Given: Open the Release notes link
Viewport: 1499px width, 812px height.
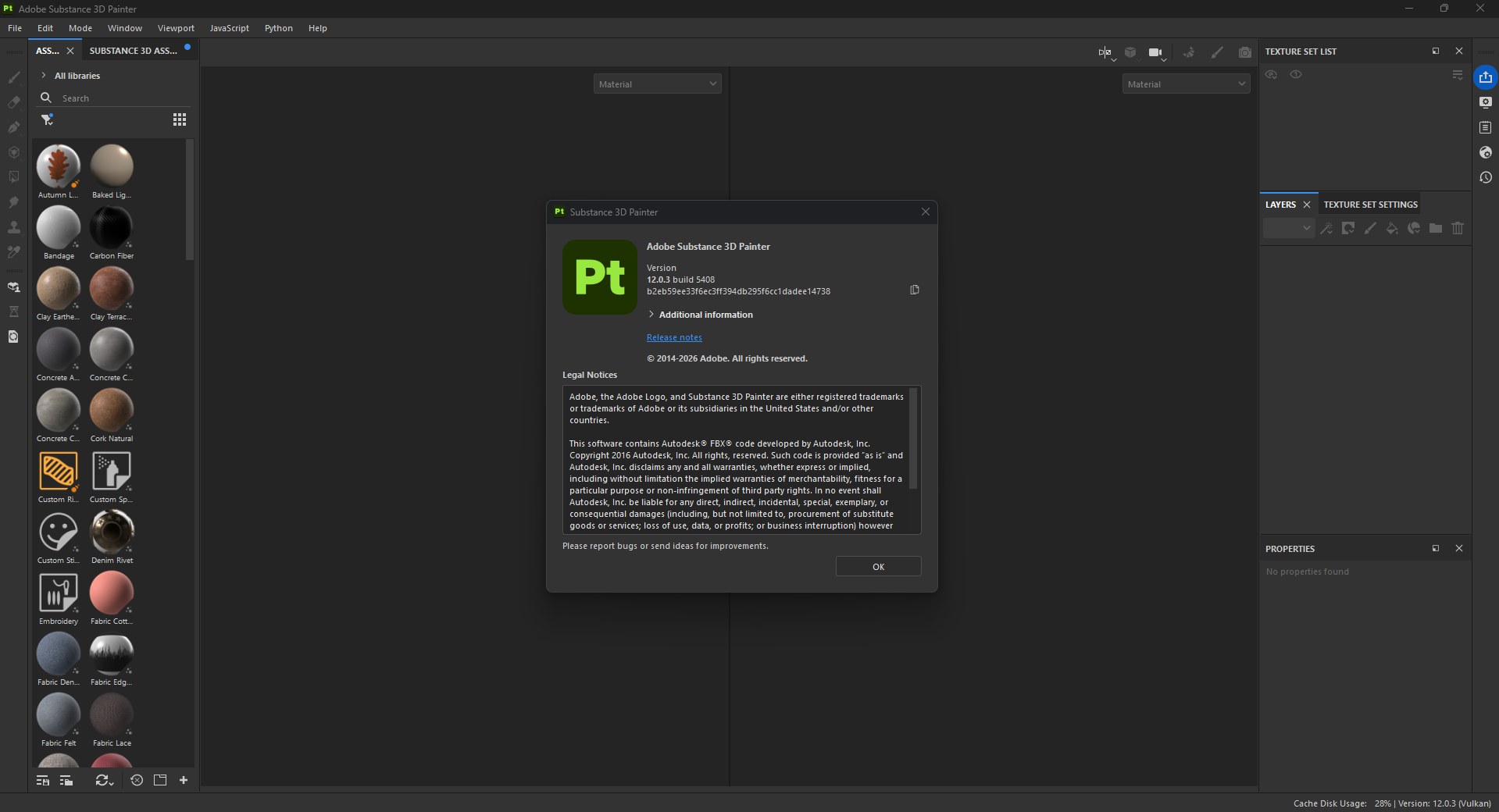Looking at the screenshot, I should [x=674, y=337].
